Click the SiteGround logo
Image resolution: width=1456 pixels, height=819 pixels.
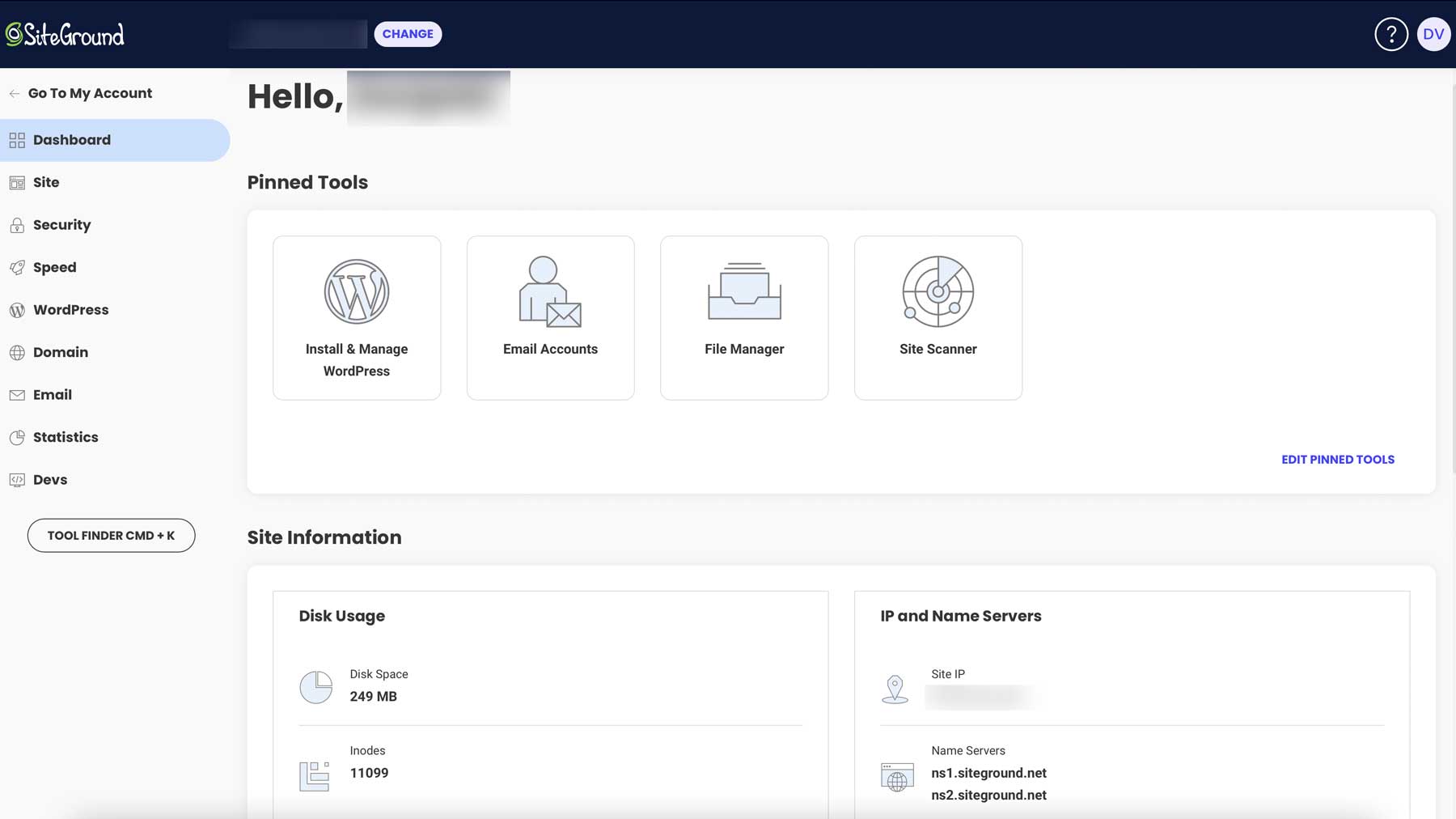click(x=66, y=33)
